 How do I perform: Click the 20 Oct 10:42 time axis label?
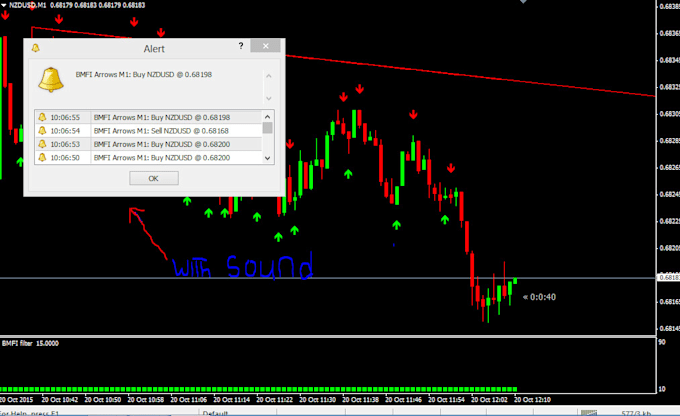point(60,400)
